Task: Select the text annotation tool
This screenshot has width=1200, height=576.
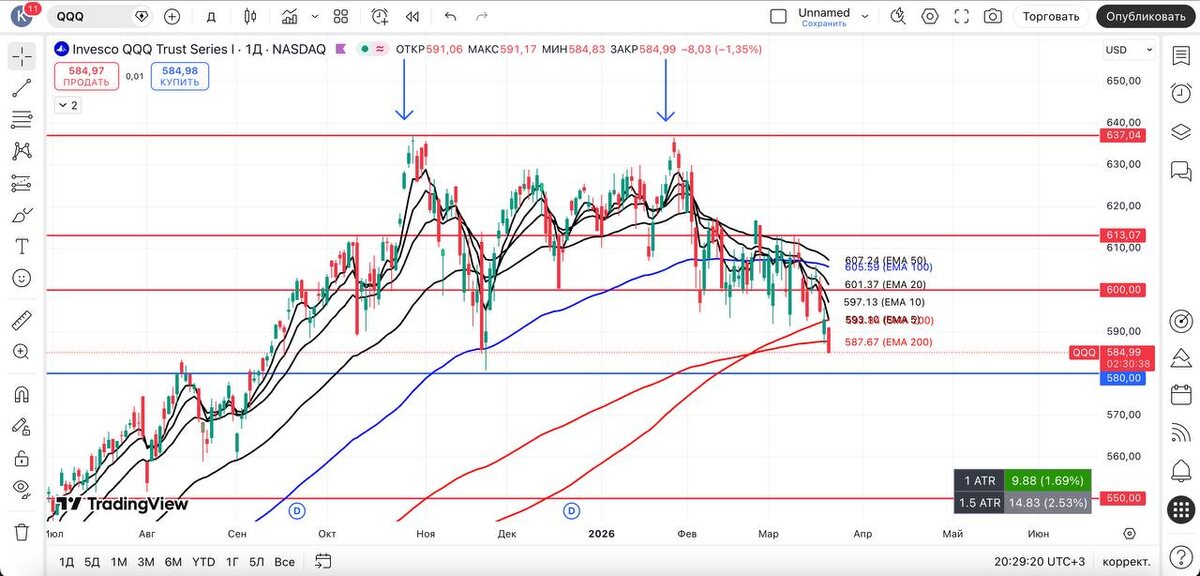Action: 21,246
